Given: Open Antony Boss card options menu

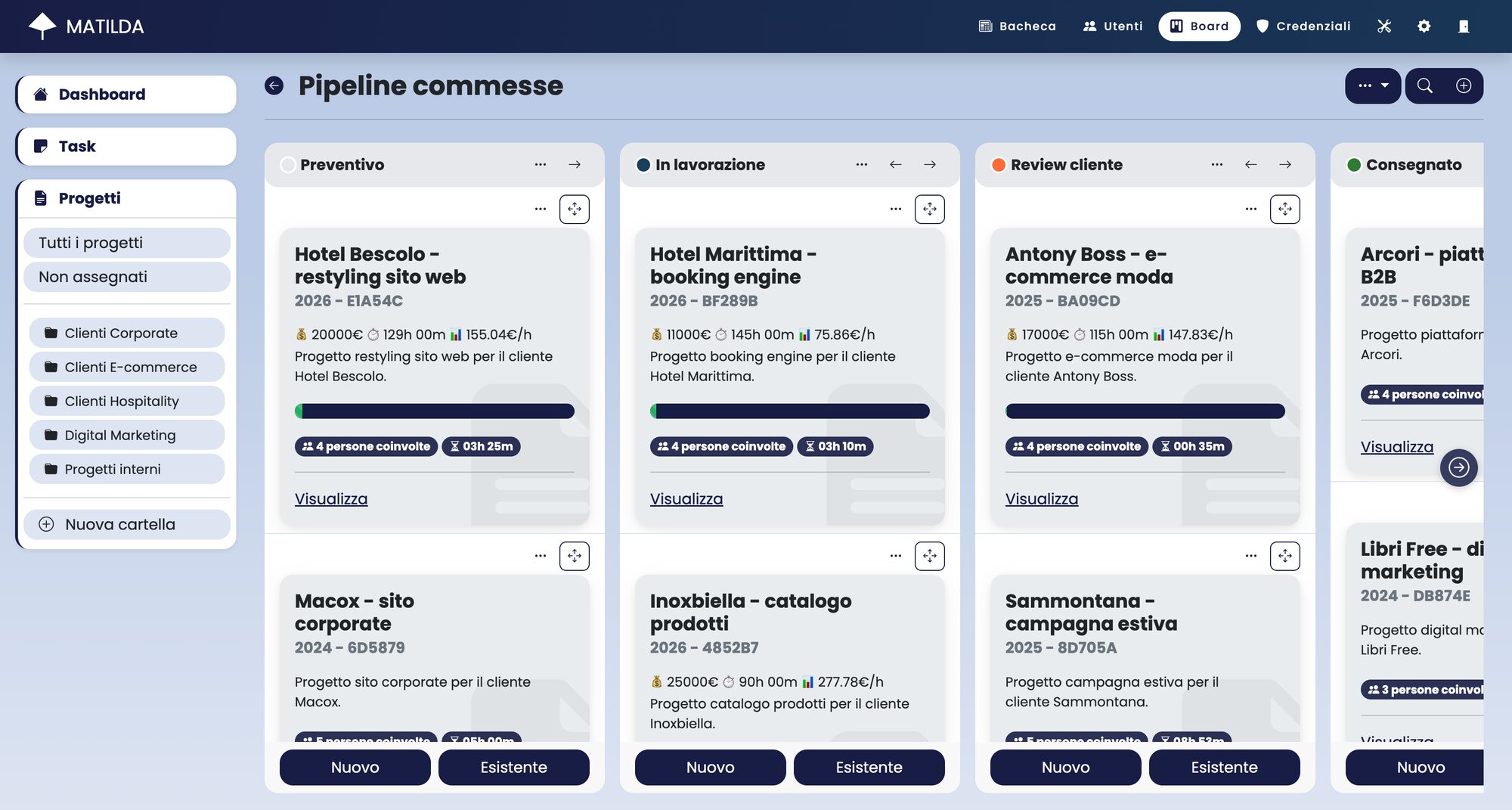Looking at the screenshot, I should point(1251,209).
